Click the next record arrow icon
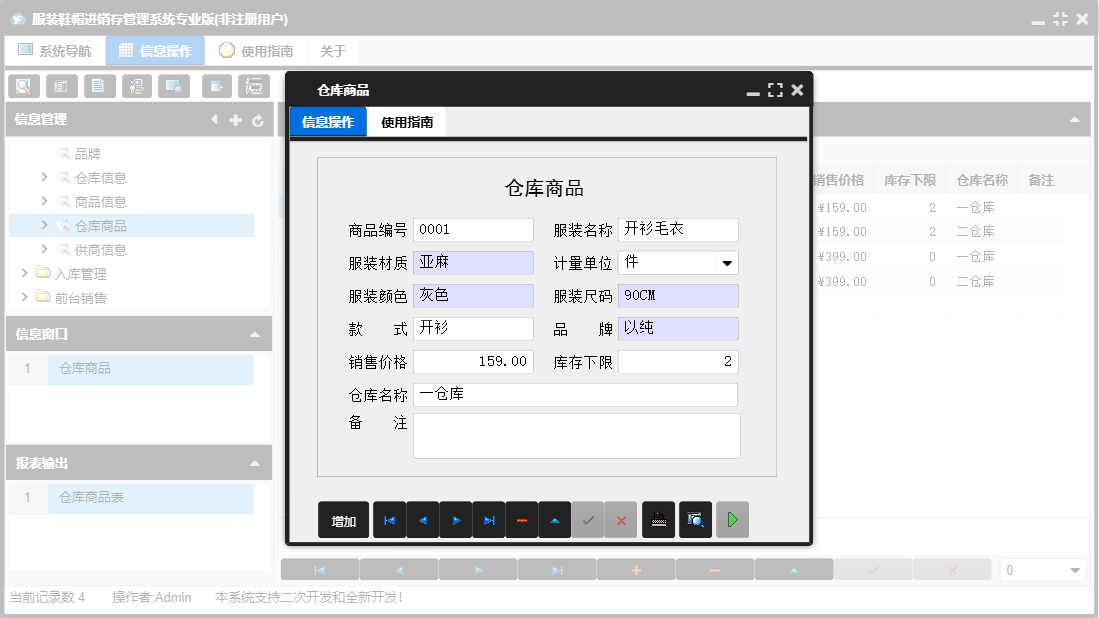This screenshot has height=618, width=1099. [457, 519]
